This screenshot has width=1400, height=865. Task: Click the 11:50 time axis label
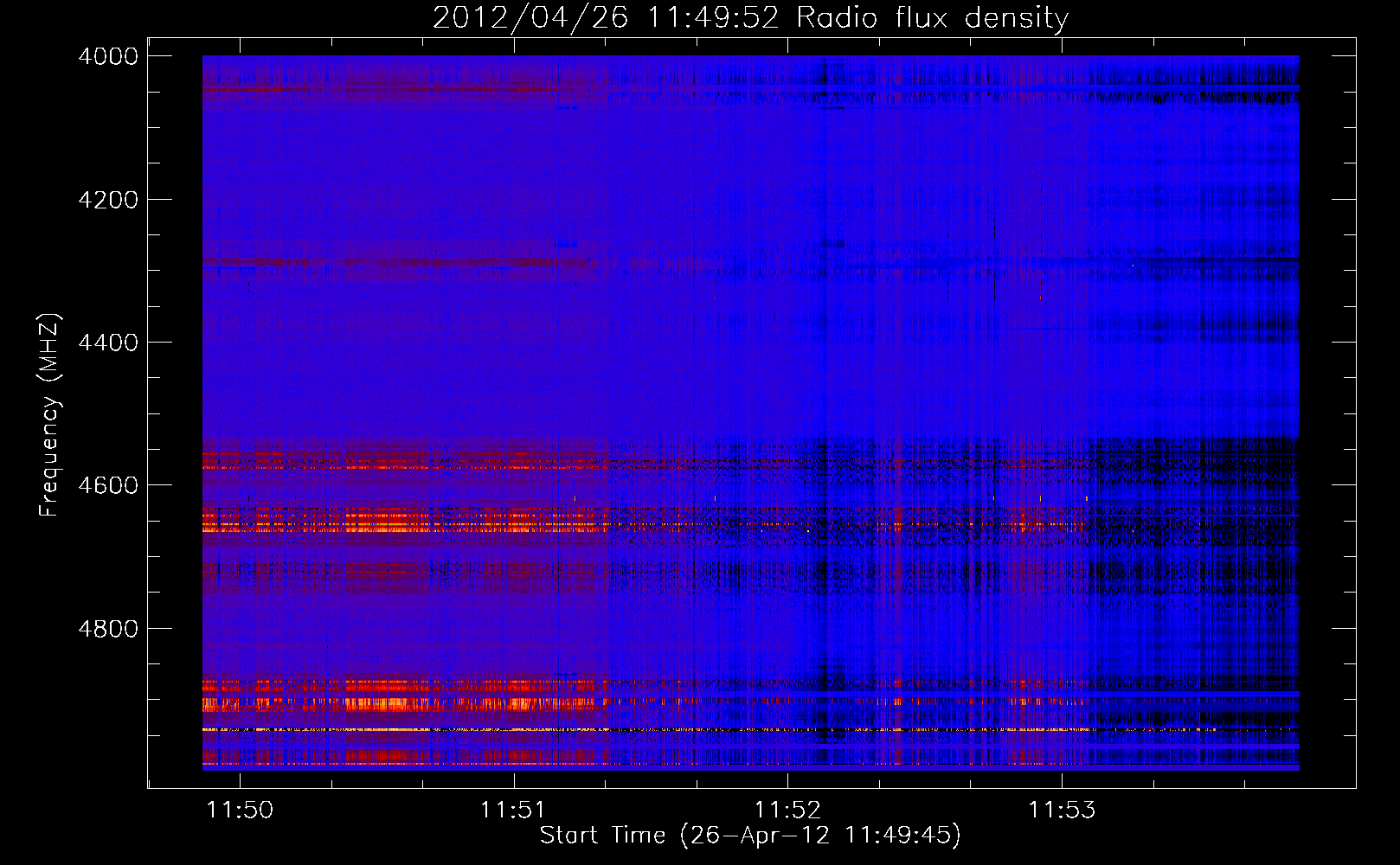(x=240, y=811)
